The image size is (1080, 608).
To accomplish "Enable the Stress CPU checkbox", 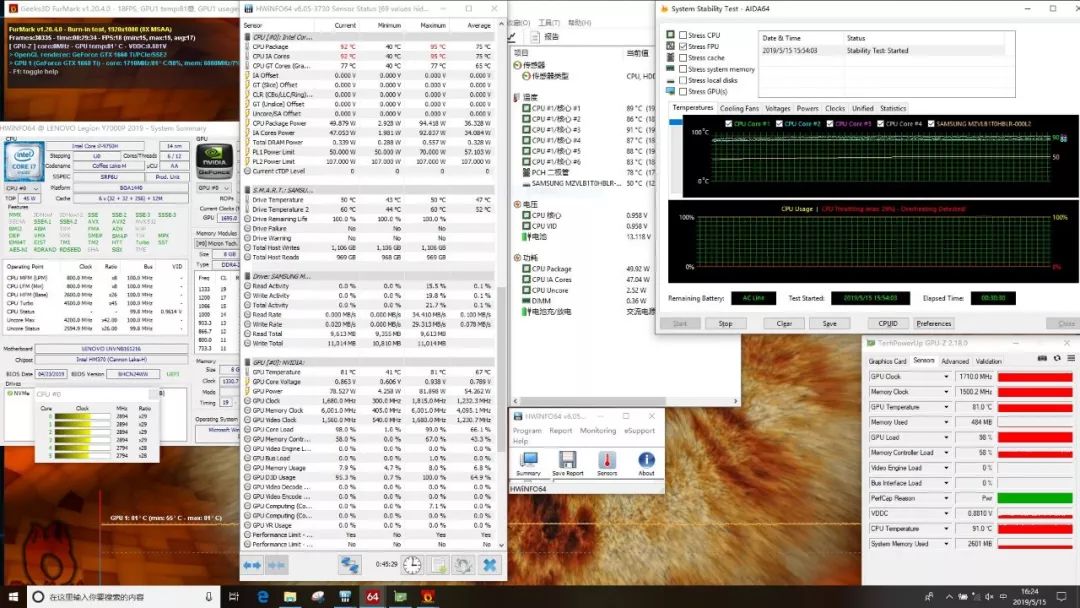I will point(683,35).
